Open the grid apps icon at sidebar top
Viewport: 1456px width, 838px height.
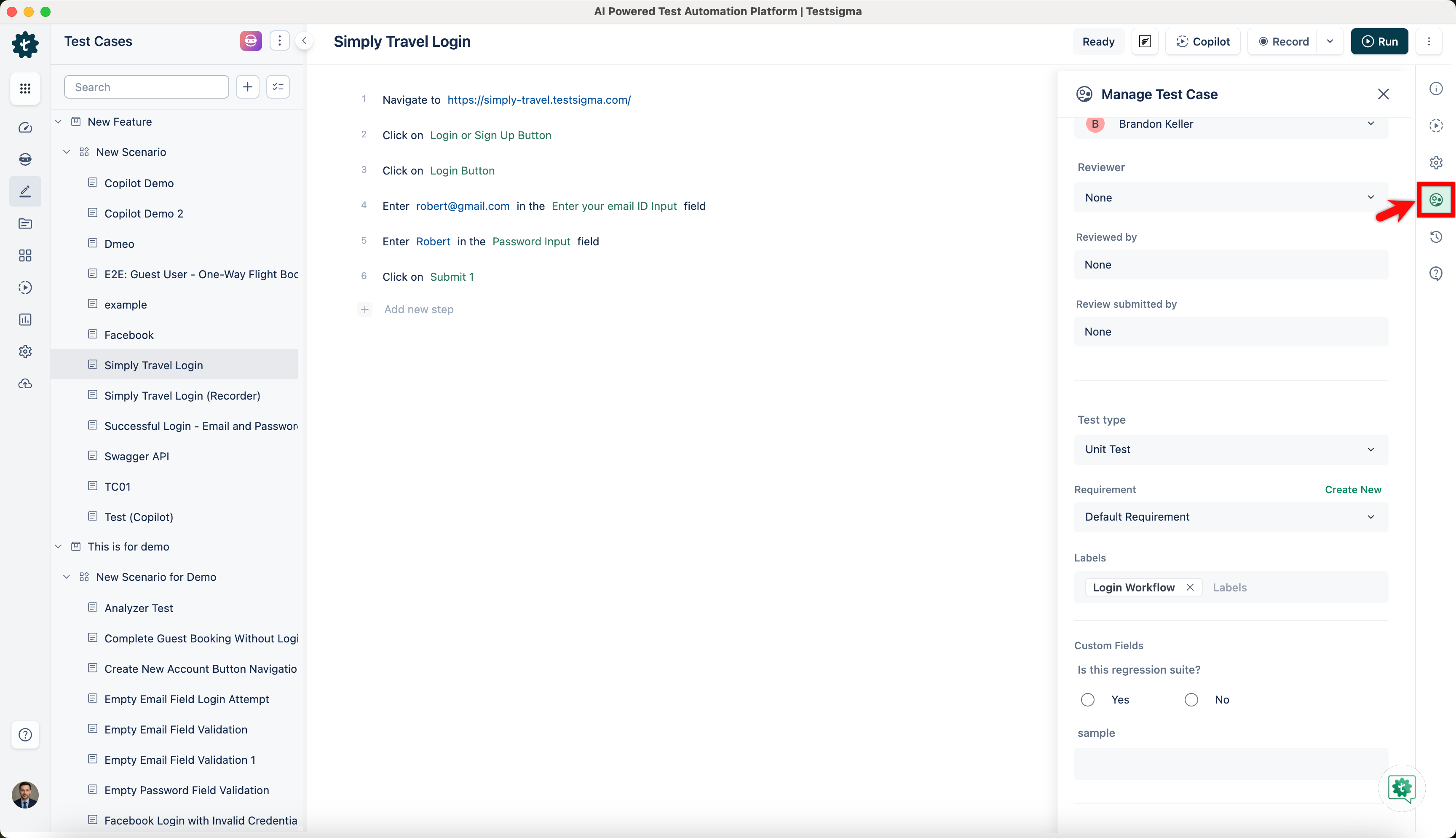25,89
